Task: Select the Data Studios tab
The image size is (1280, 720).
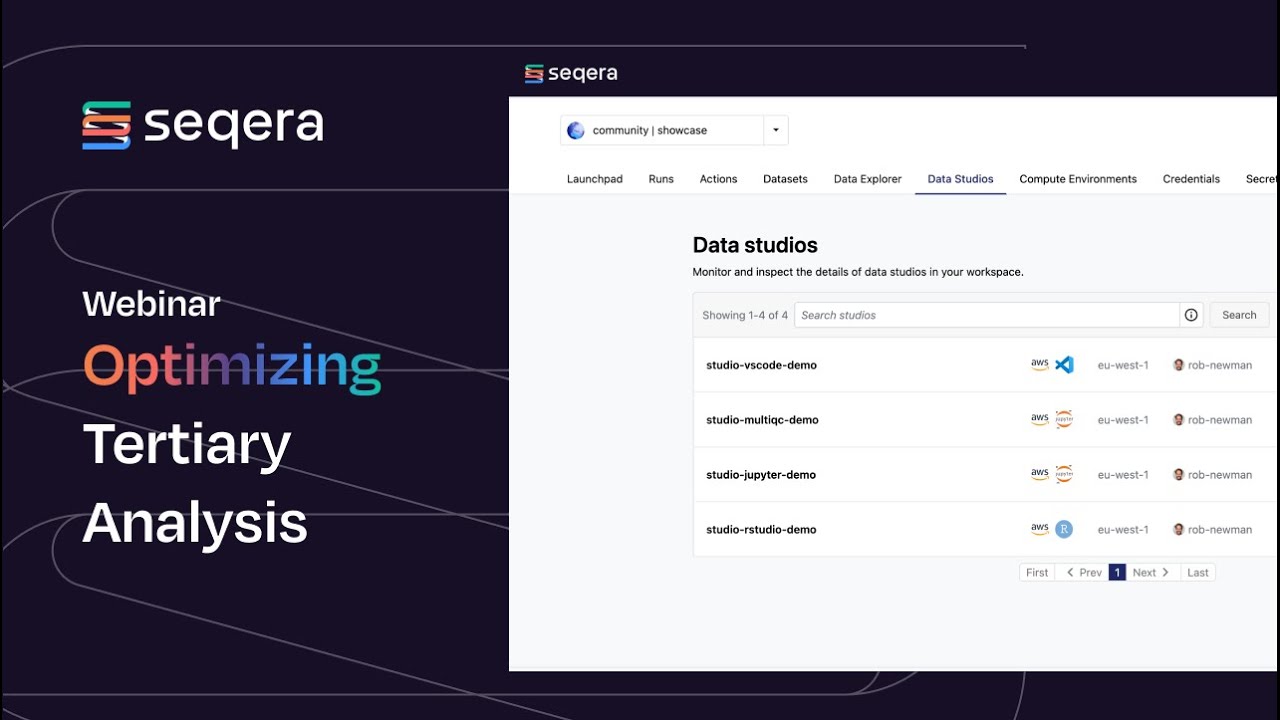Action: tap(961, 179)
